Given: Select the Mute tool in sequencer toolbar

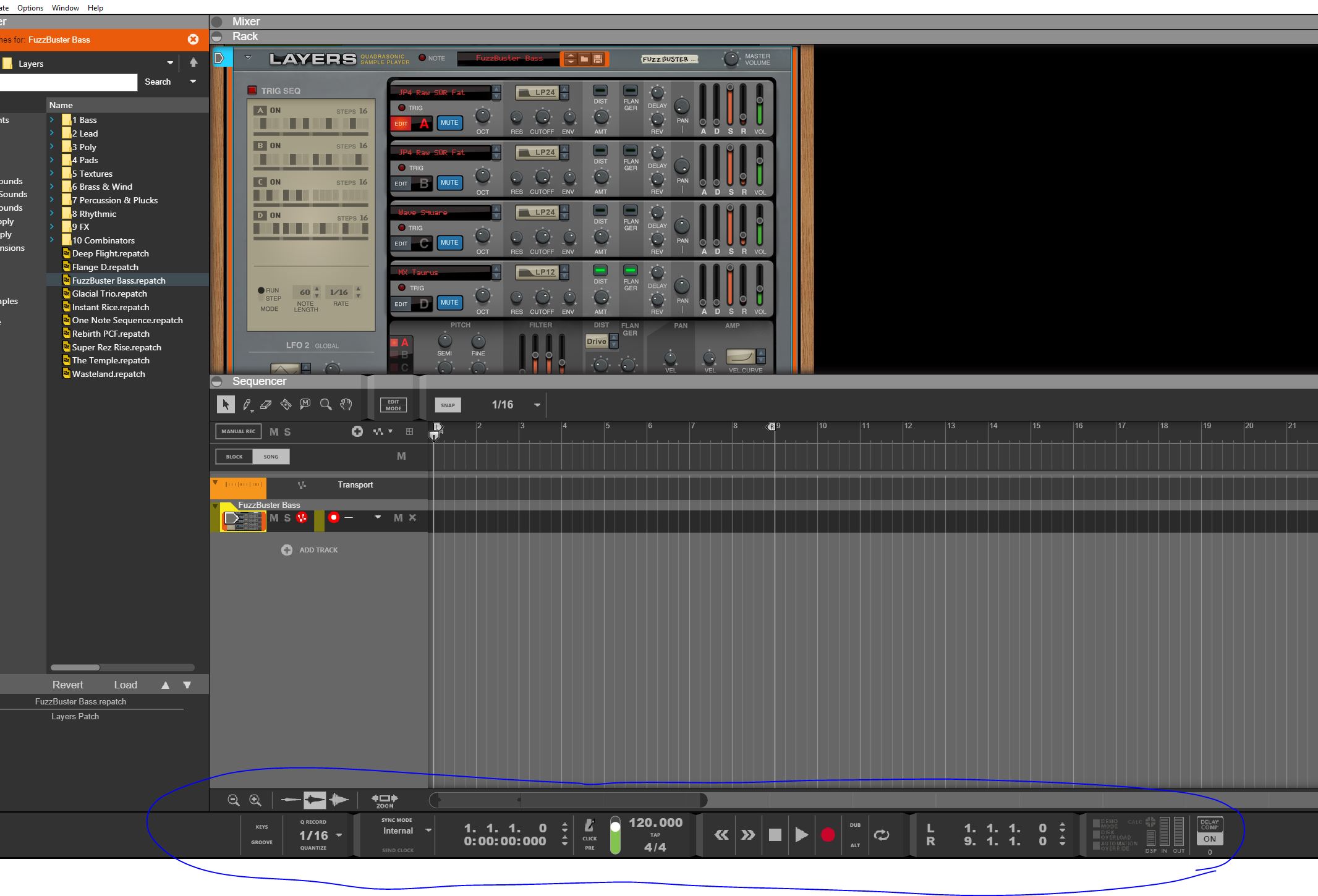Looking at the screenshot, I should coord(305,405).
